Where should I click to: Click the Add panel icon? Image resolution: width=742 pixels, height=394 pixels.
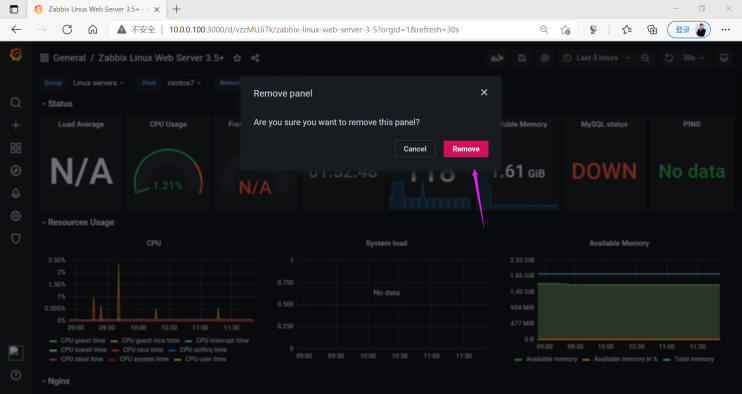tap(497, 58)
